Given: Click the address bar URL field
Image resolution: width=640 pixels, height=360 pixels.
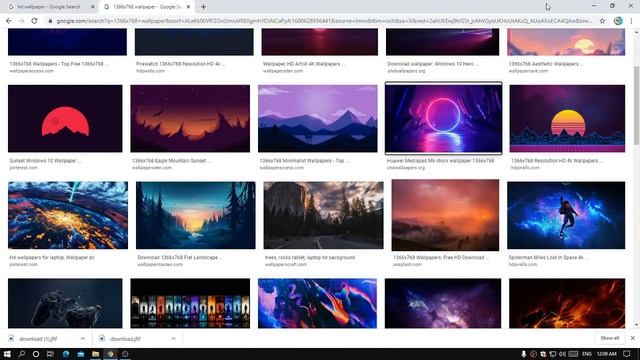Looking at the screenshot, I should click(x=324, y=21).
